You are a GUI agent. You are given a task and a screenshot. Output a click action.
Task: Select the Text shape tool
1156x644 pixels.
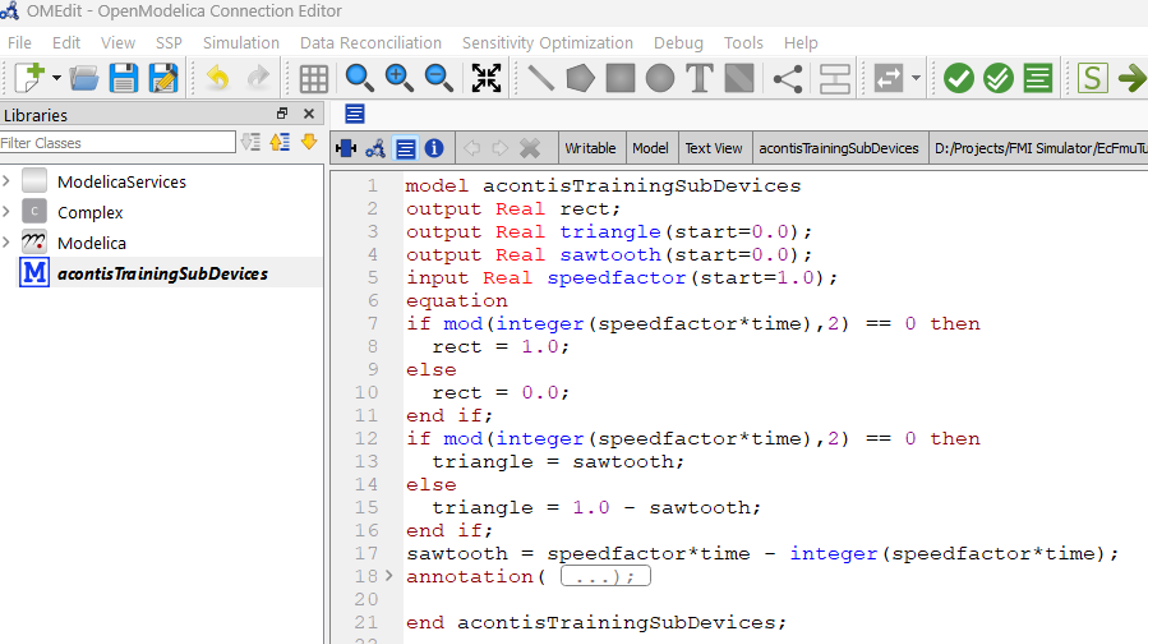coord(699,78)
